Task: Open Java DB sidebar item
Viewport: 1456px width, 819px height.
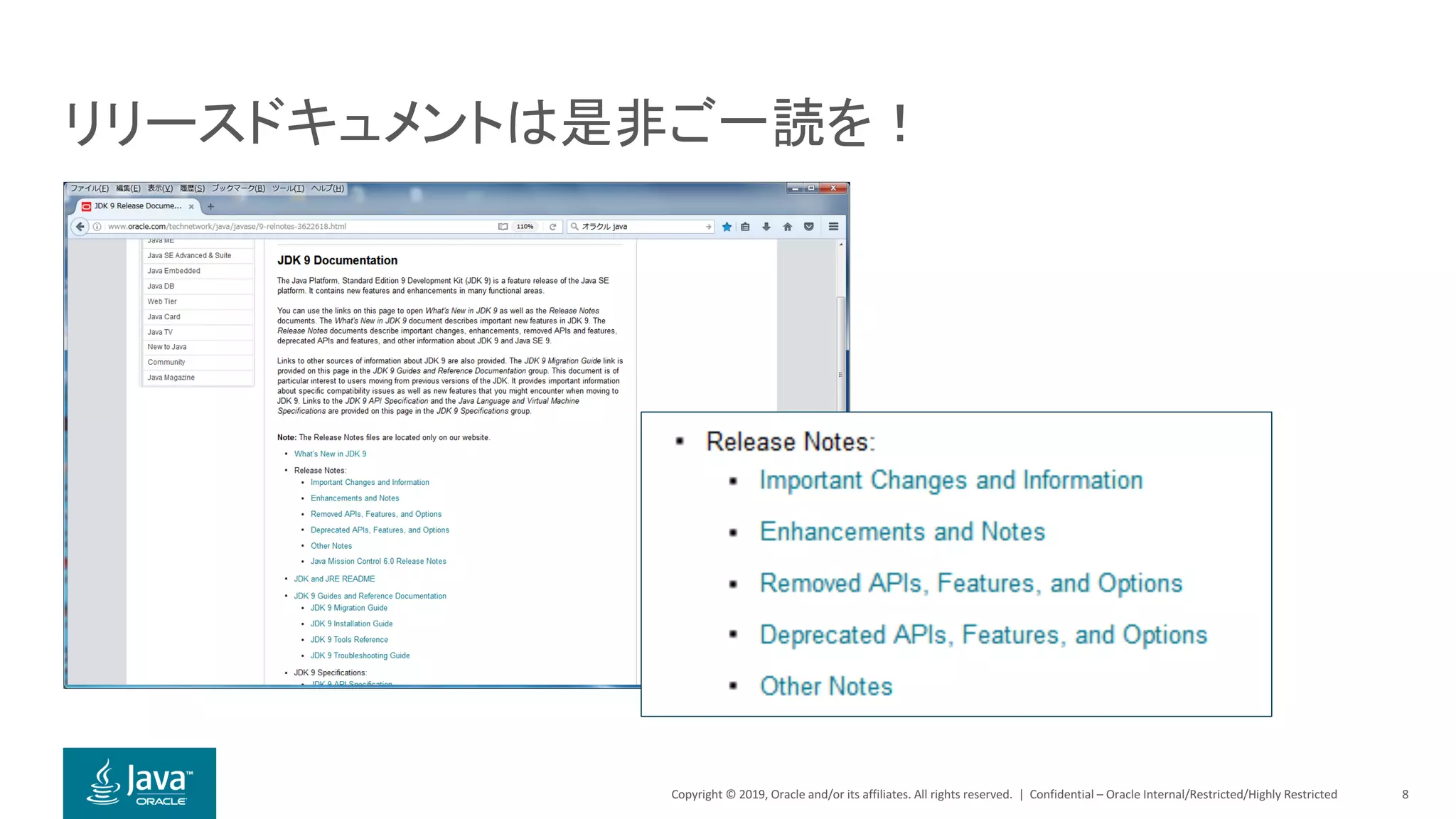Action: (x=198, y=287)
